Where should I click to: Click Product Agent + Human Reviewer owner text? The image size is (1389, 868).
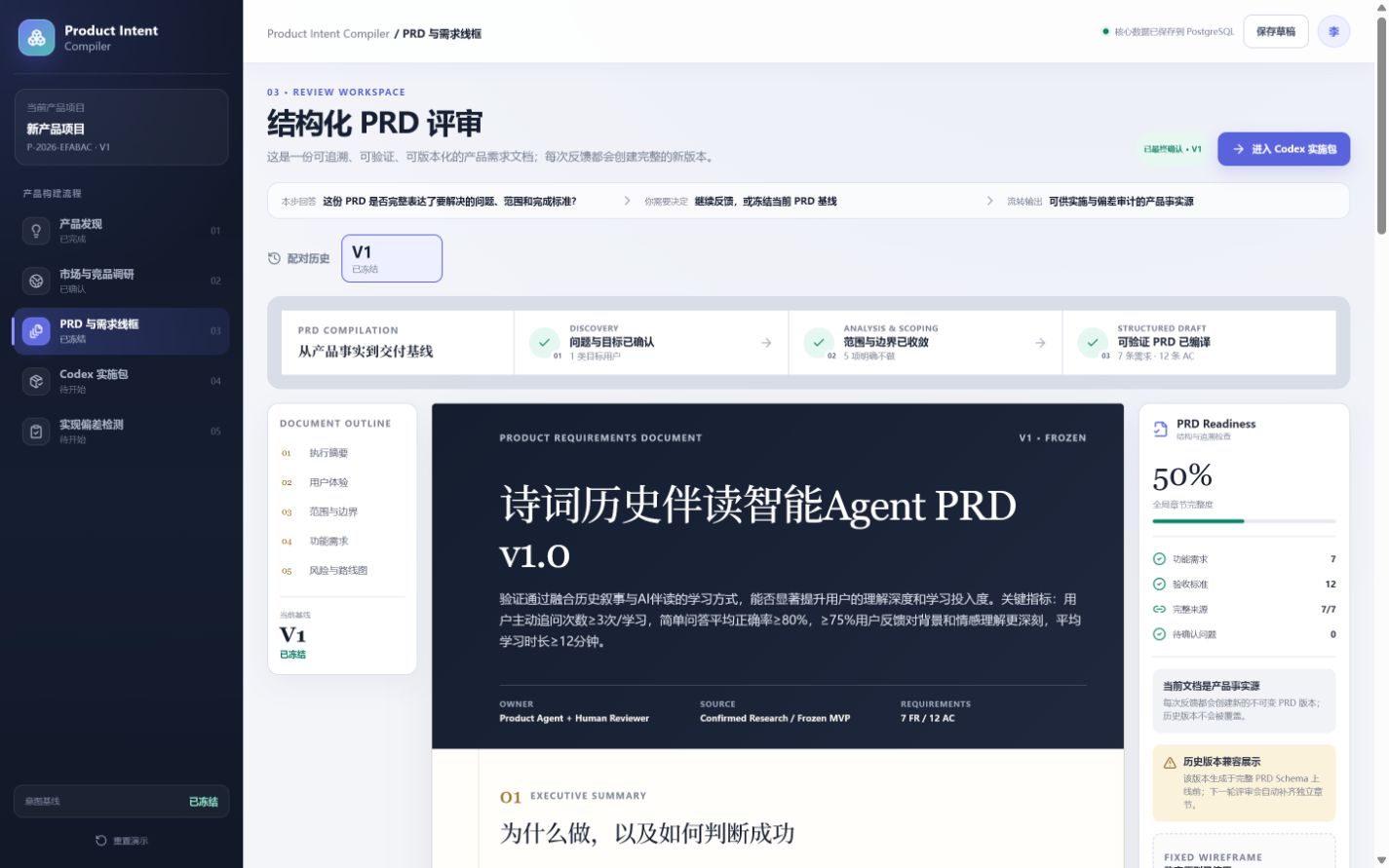574,718
